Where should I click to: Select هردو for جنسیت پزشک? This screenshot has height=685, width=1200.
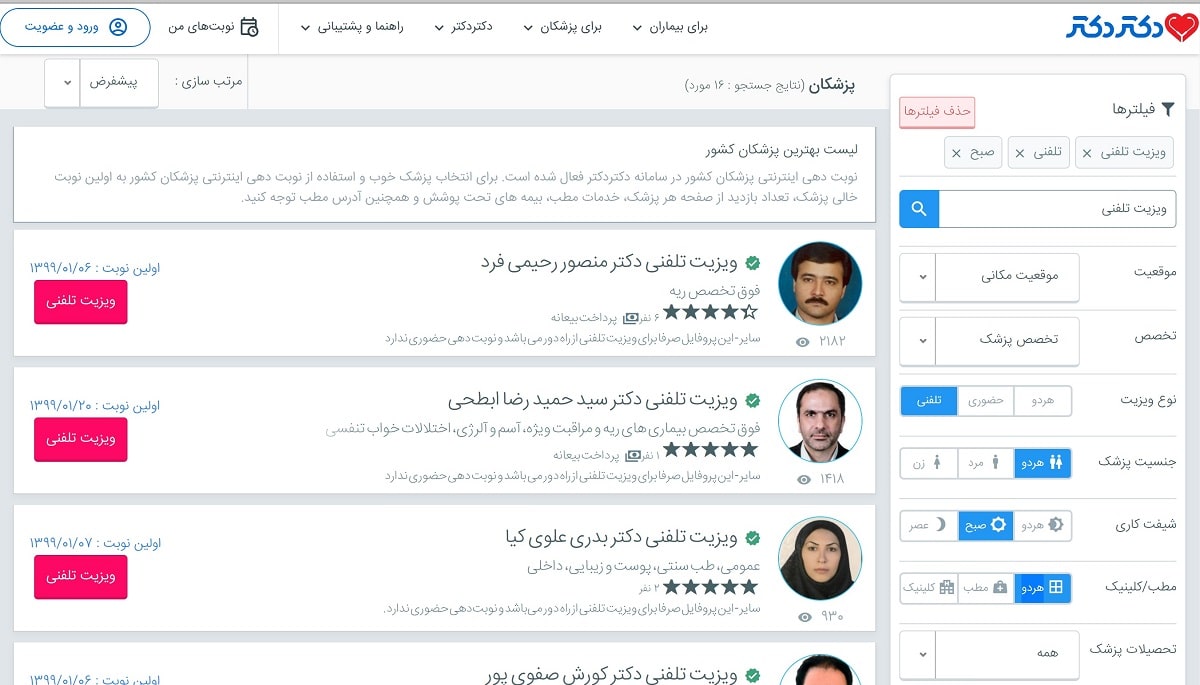(1042, 463)
